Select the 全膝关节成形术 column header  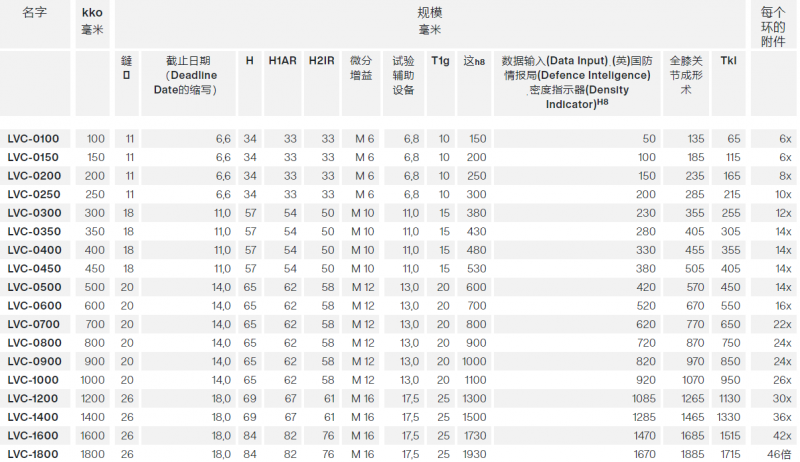pyautogui.click(x=685, y=75)
